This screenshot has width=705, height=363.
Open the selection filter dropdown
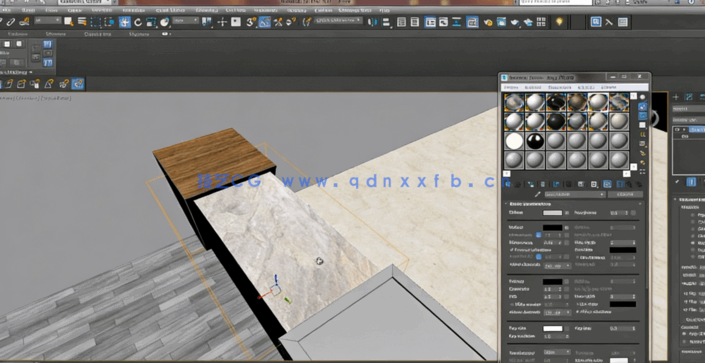48,20
